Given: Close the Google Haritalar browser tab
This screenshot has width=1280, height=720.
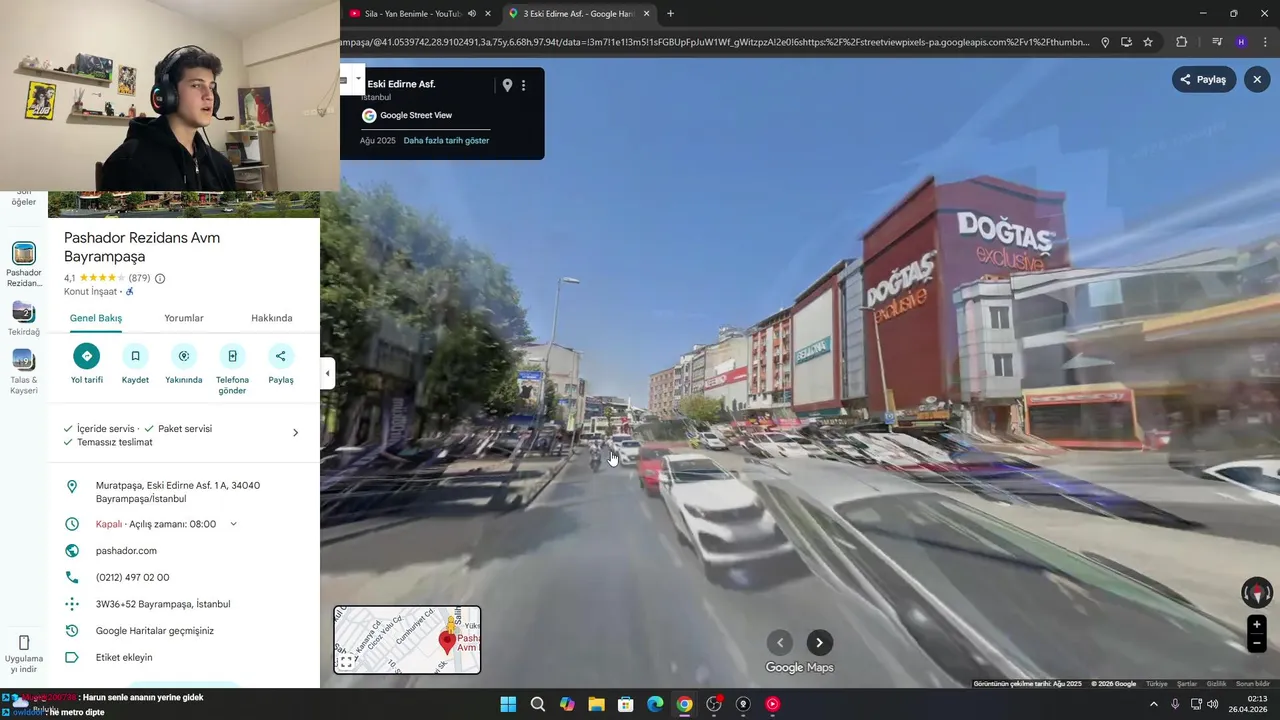Looking at the screenshot, I should [x=646, y=14].
